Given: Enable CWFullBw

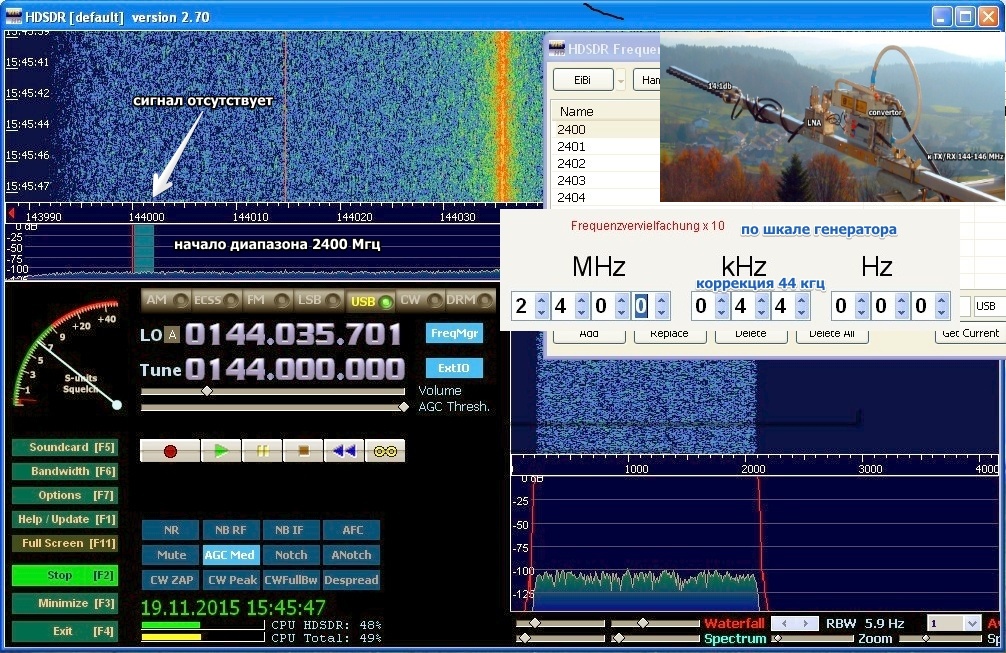Looking at the screenshot, I should coord(291,581).
